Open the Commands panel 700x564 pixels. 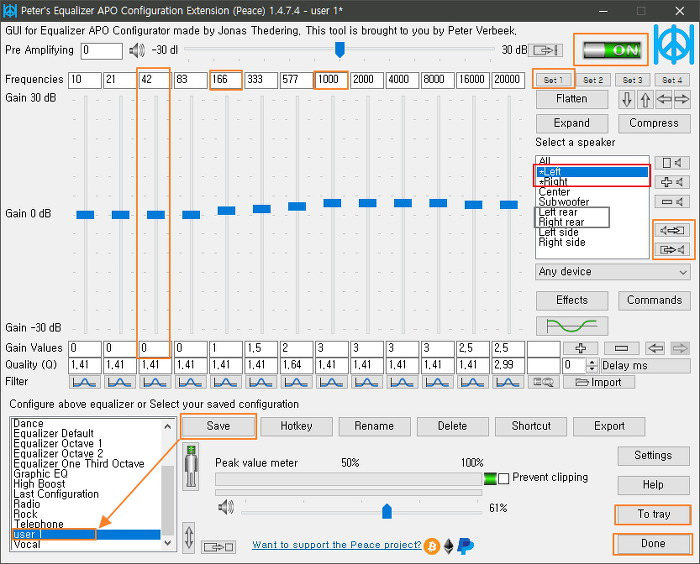click(654, 301)
